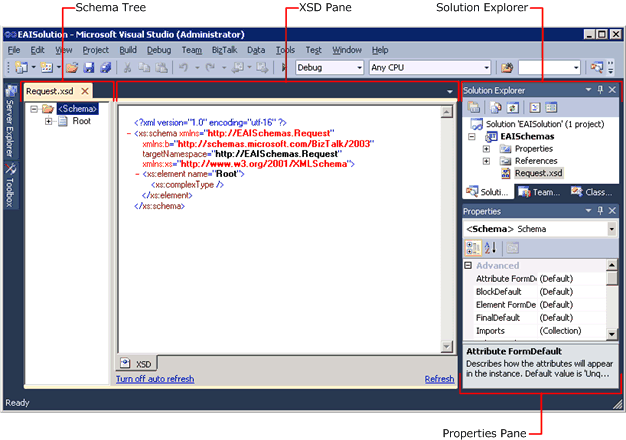The height and width of the screenshot is (440, 626).
Task: Open the Any CPU platform dropdown
Action: (486, 67)
